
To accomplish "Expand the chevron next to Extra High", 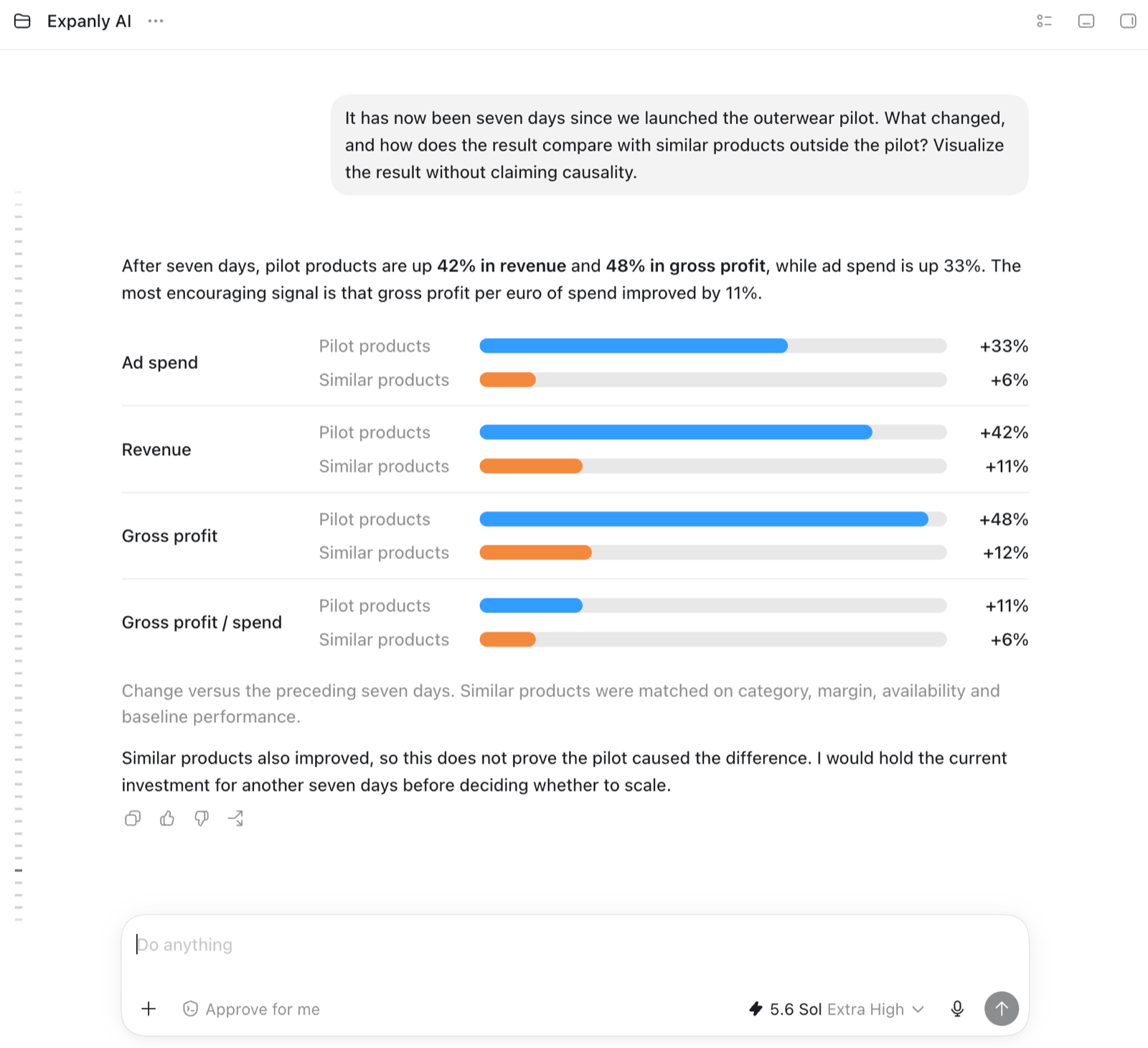I will [918, 1009].
